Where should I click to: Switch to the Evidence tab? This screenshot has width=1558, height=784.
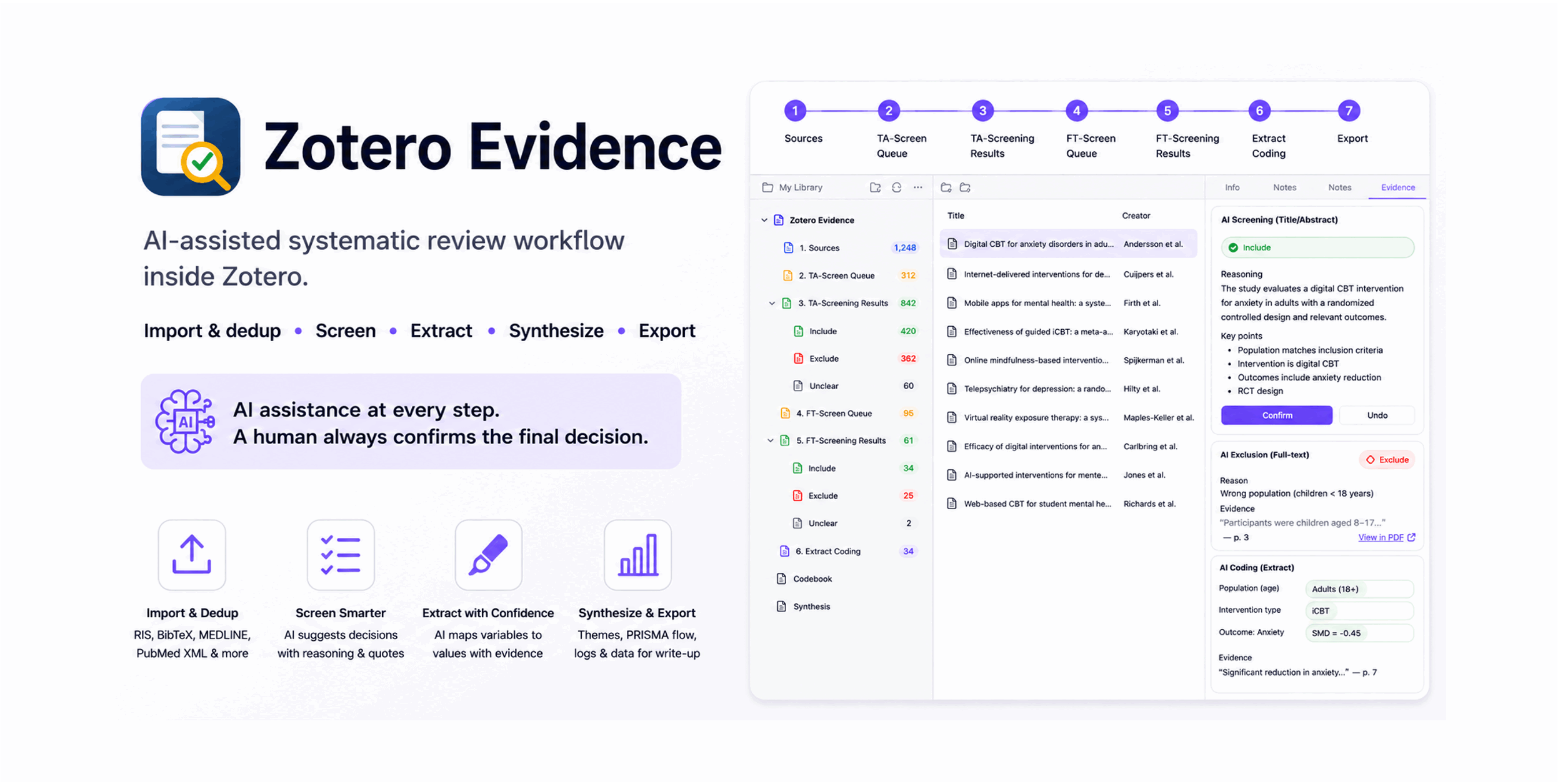[x=1397, y=187]
